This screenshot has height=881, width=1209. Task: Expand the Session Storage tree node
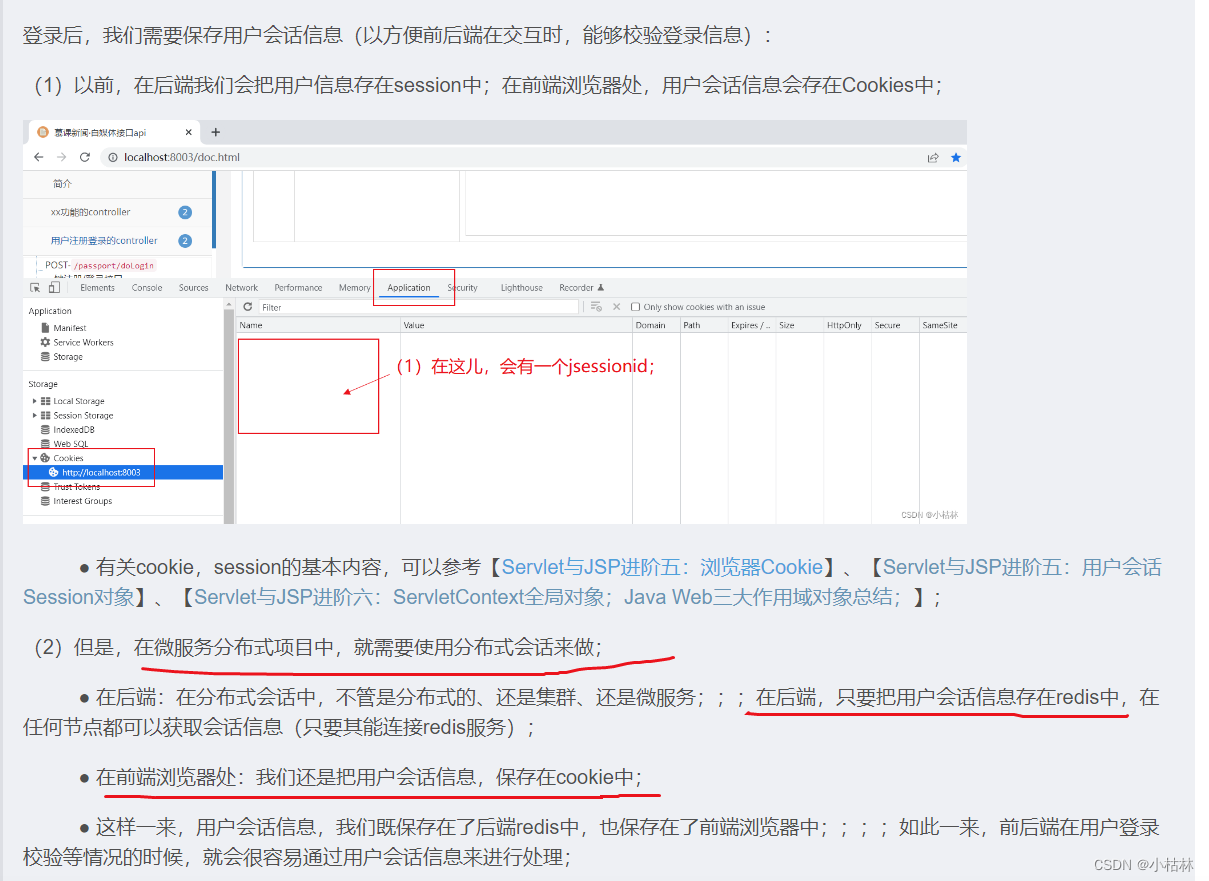35,415
